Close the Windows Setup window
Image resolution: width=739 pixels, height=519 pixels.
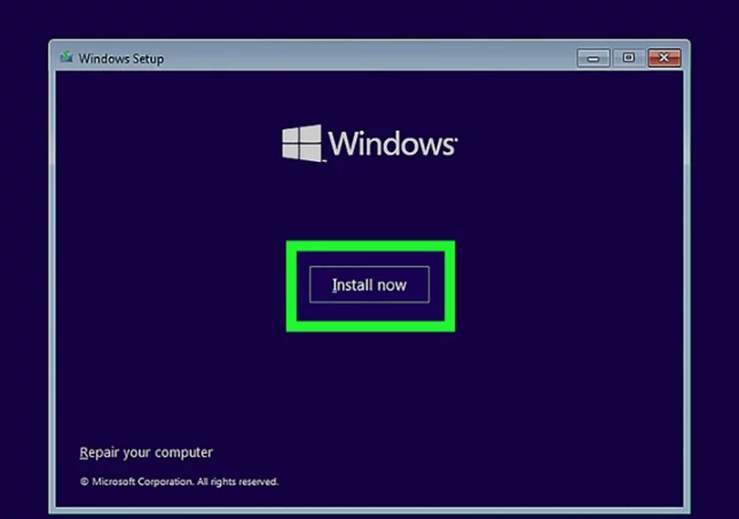pyautogui.click(x=664, y=58)
